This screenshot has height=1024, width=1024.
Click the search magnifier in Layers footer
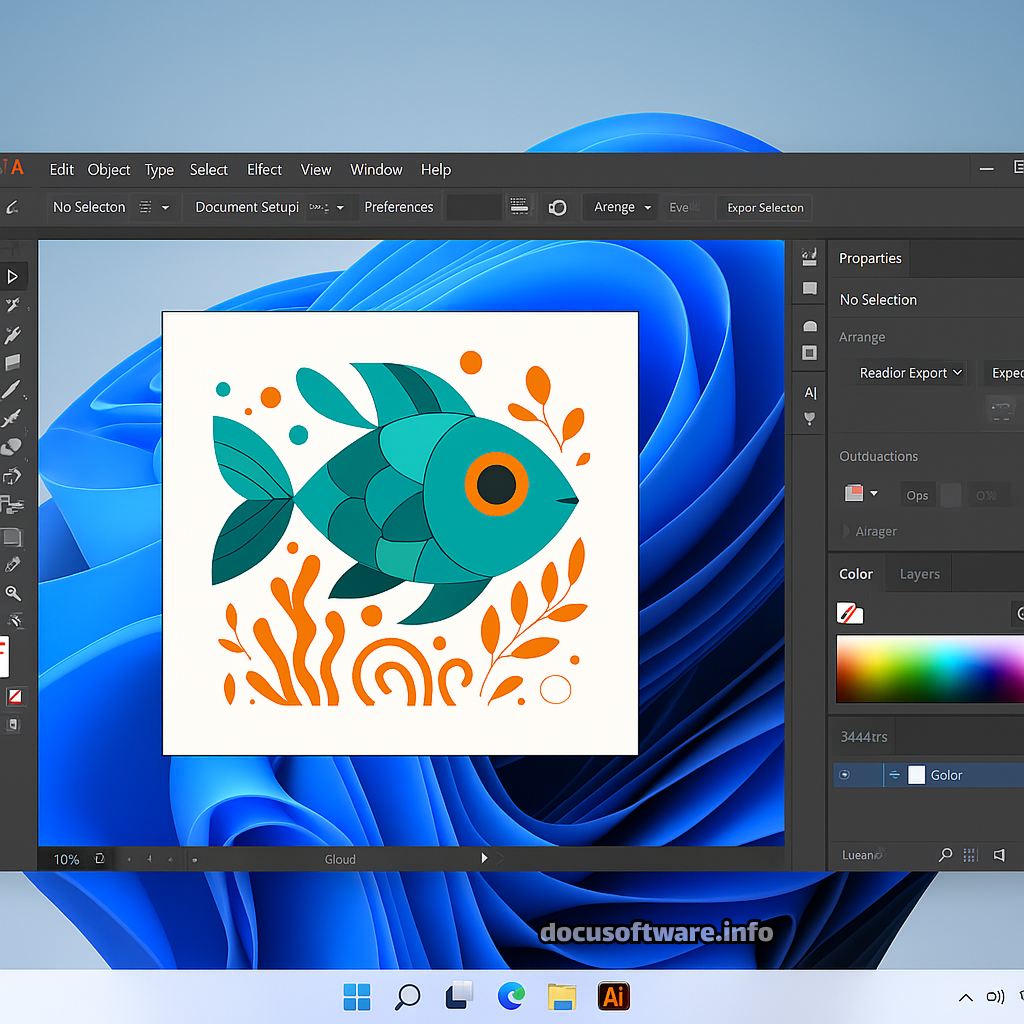click(945, 855)
